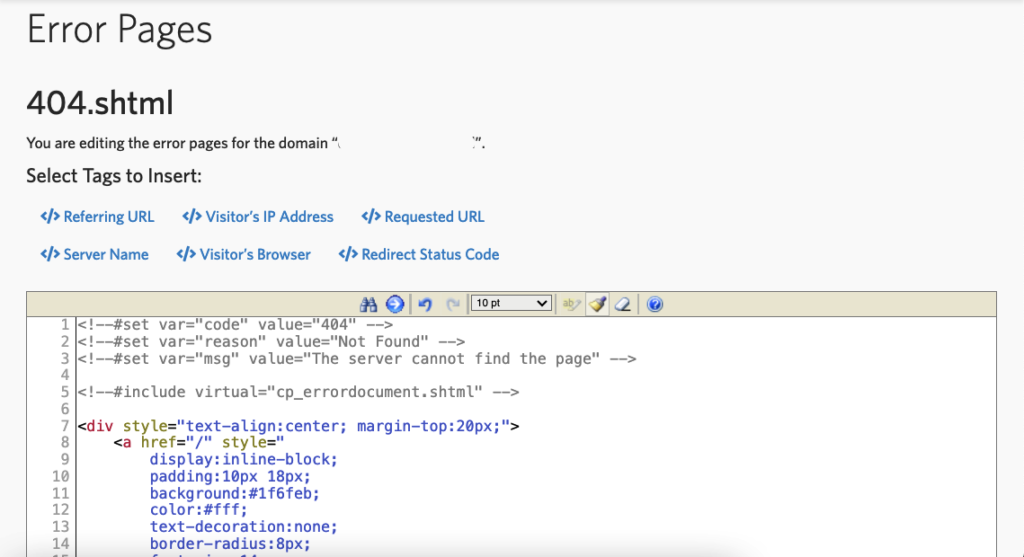Click the redo arrow icon
This screenshot has height=557, width=1024.
pyautogui.click(x=453, y=304)
